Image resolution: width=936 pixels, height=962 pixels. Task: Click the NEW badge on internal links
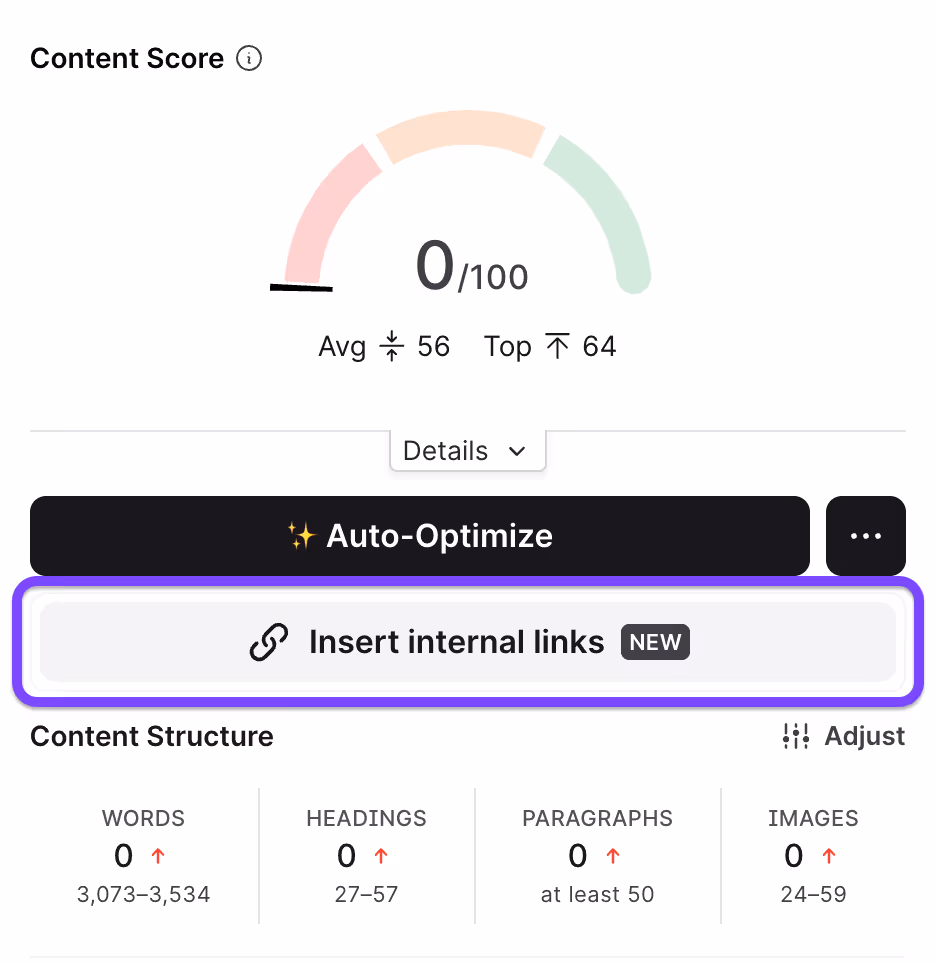click(655, 642)
